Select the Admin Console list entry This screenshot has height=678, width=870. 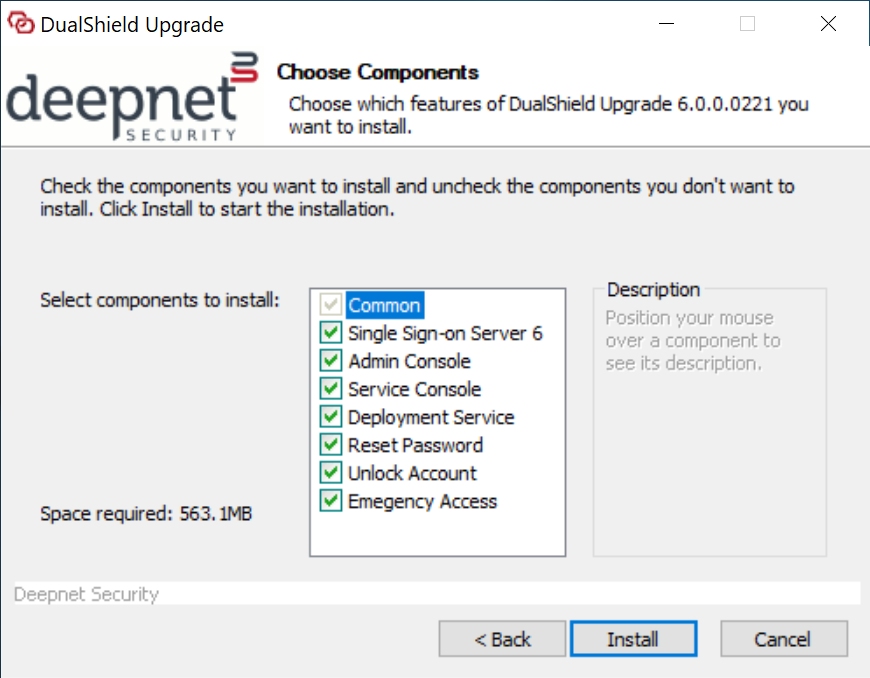coord(408,361)
